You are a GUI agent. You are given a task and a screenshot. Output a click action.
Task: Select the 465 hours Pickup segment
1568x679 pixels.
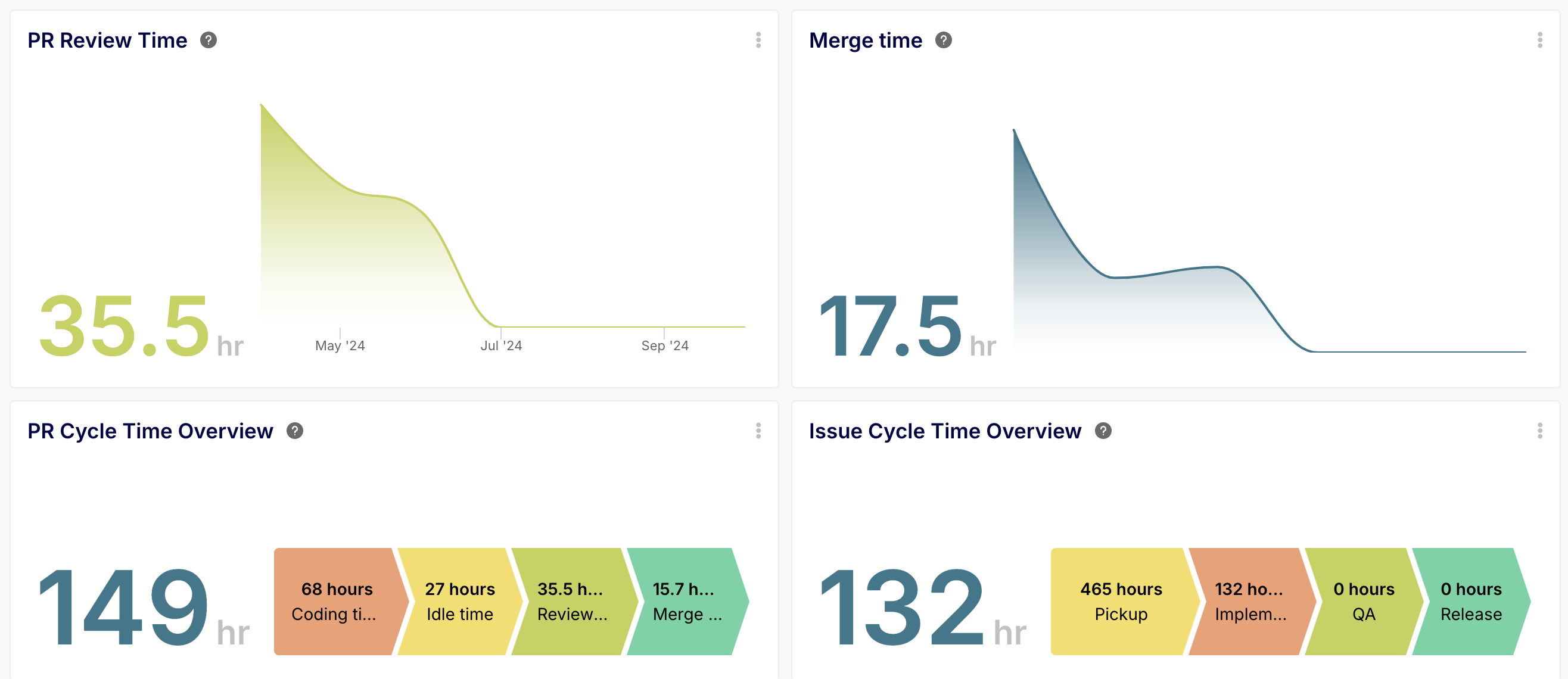[x=1120, y=601]
